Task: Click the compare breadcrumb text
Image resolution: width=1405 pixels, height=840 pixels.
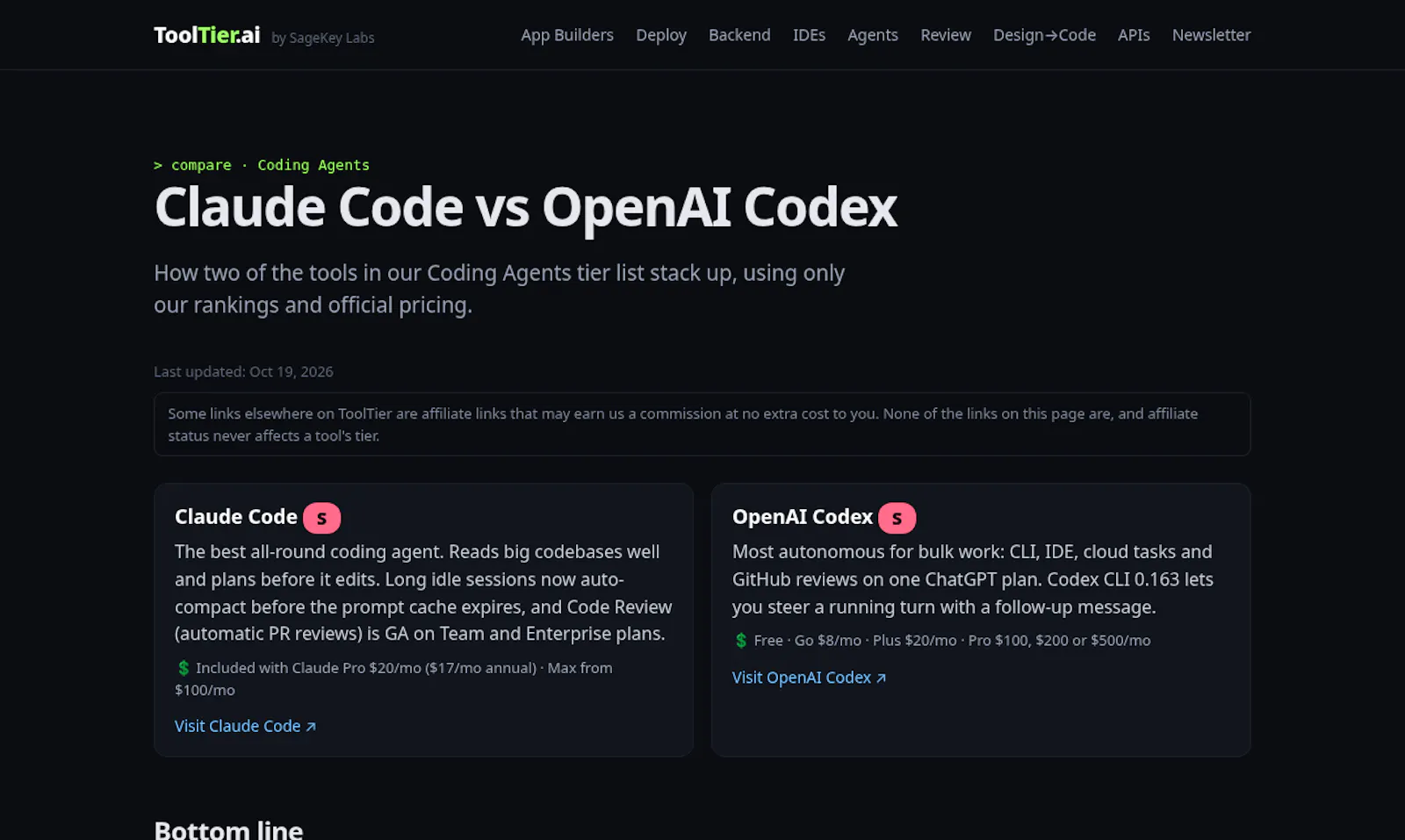Action: pos(201,165)
